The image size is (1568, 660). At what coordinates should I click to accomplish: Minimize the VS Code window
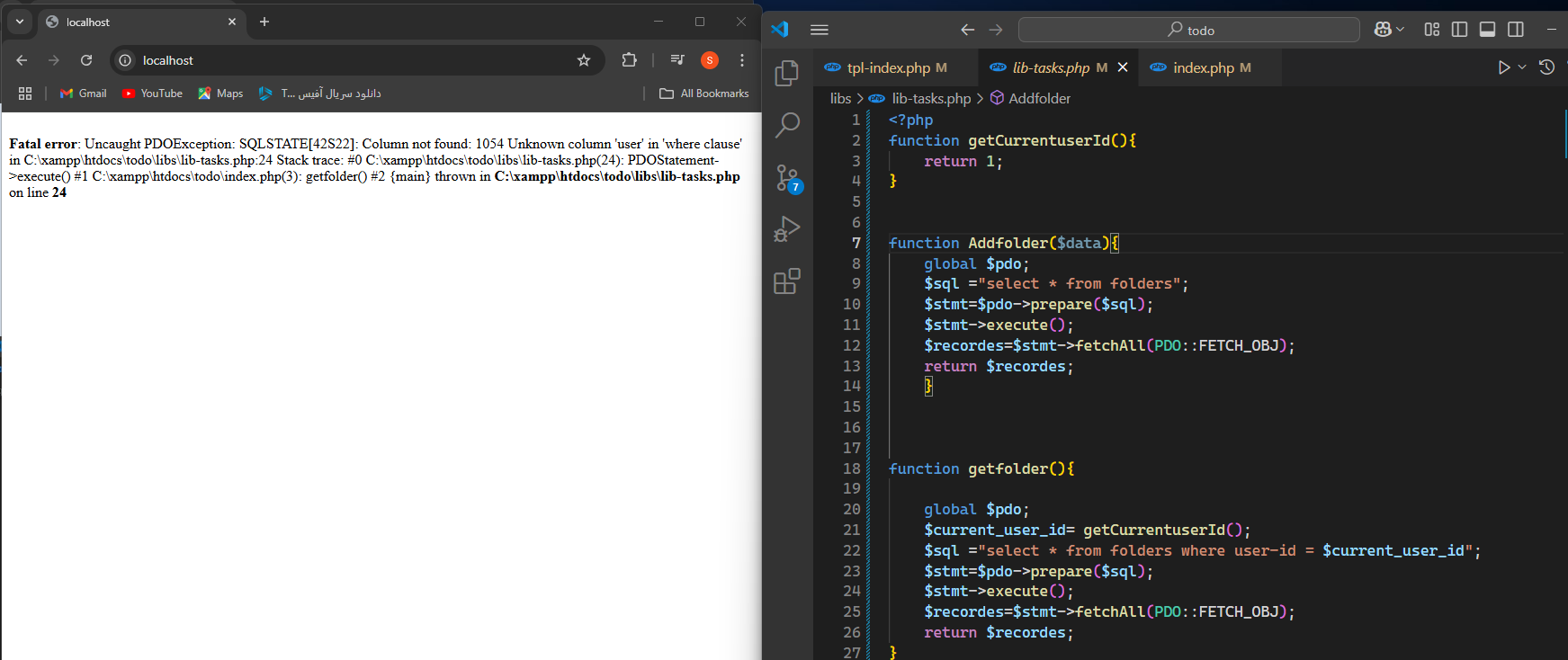coord(1551,30)
